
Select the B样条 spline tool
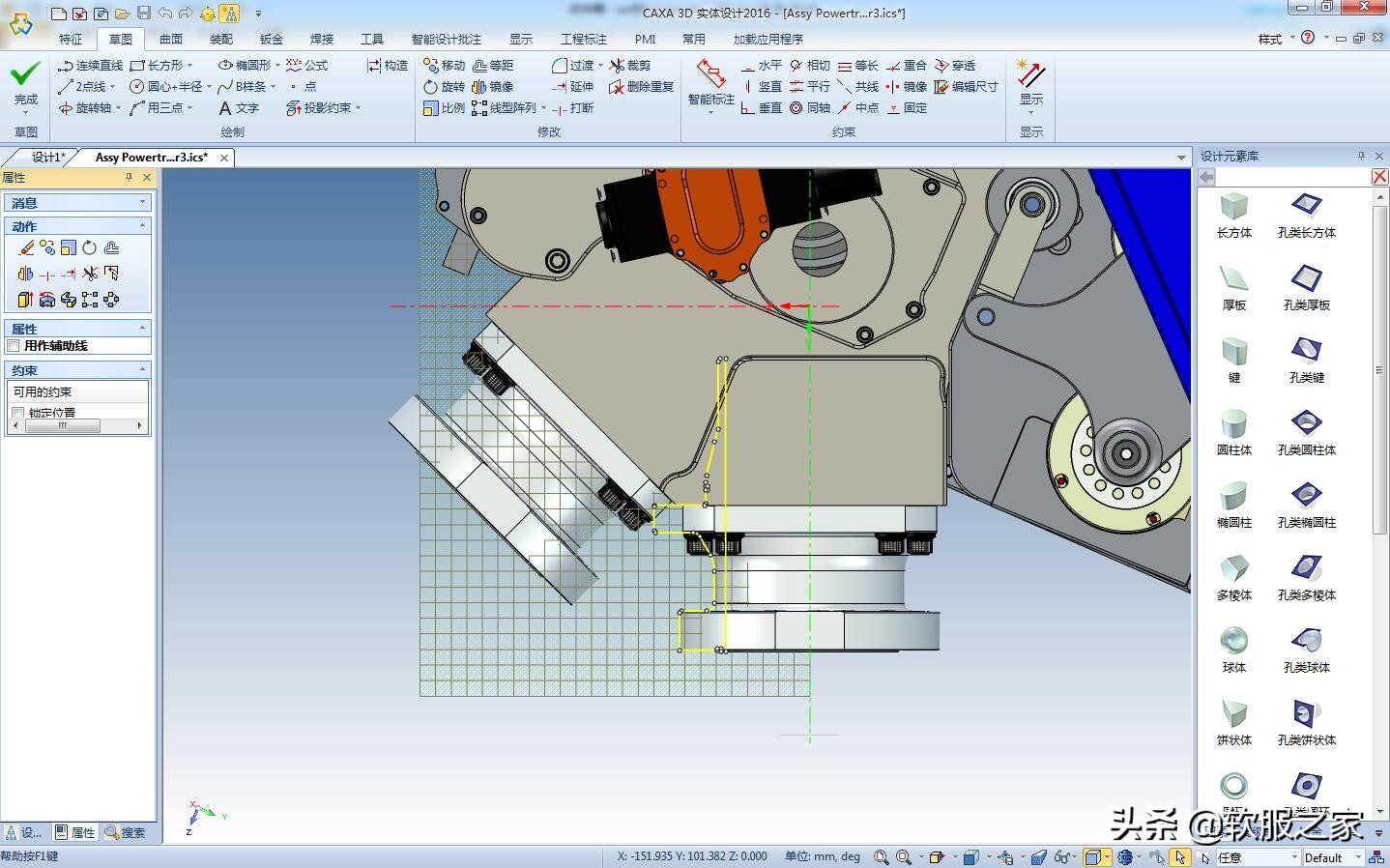(243, 86)
